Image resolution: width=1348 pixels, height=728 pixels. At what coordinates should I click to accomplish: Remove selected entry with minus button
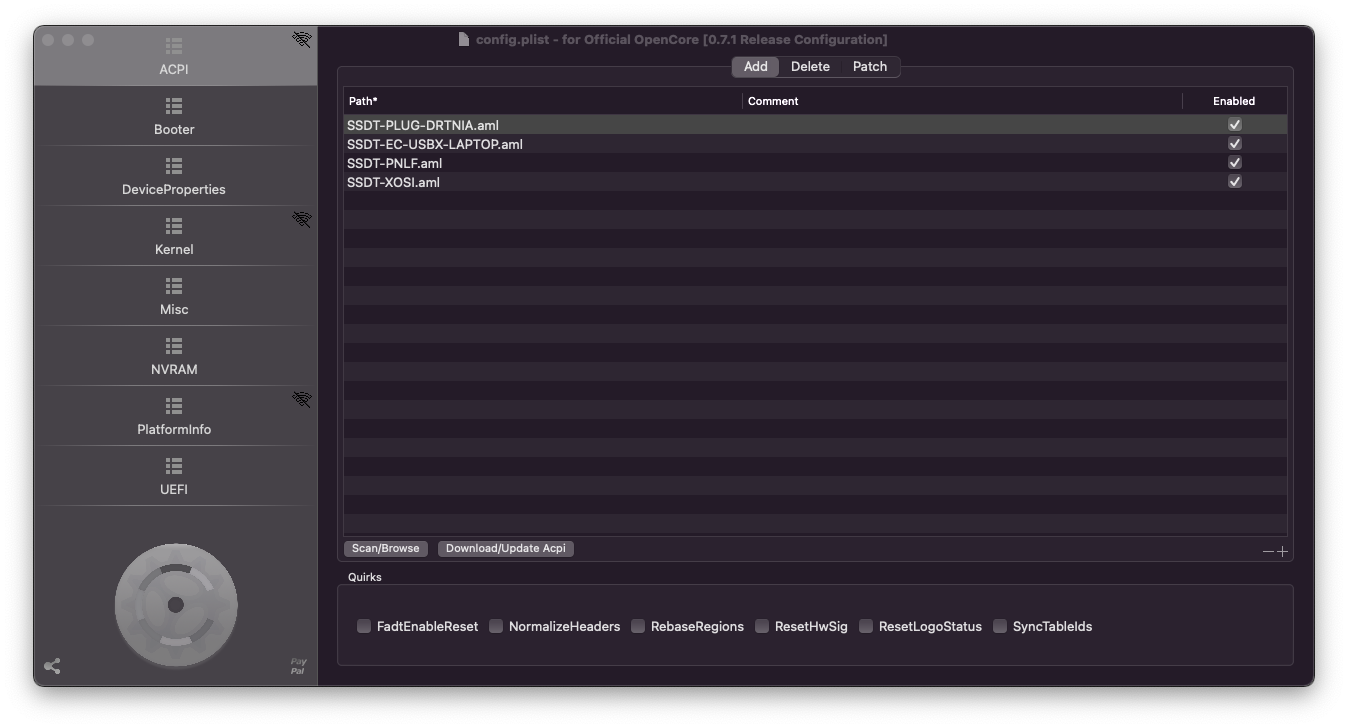[1268, 551]
